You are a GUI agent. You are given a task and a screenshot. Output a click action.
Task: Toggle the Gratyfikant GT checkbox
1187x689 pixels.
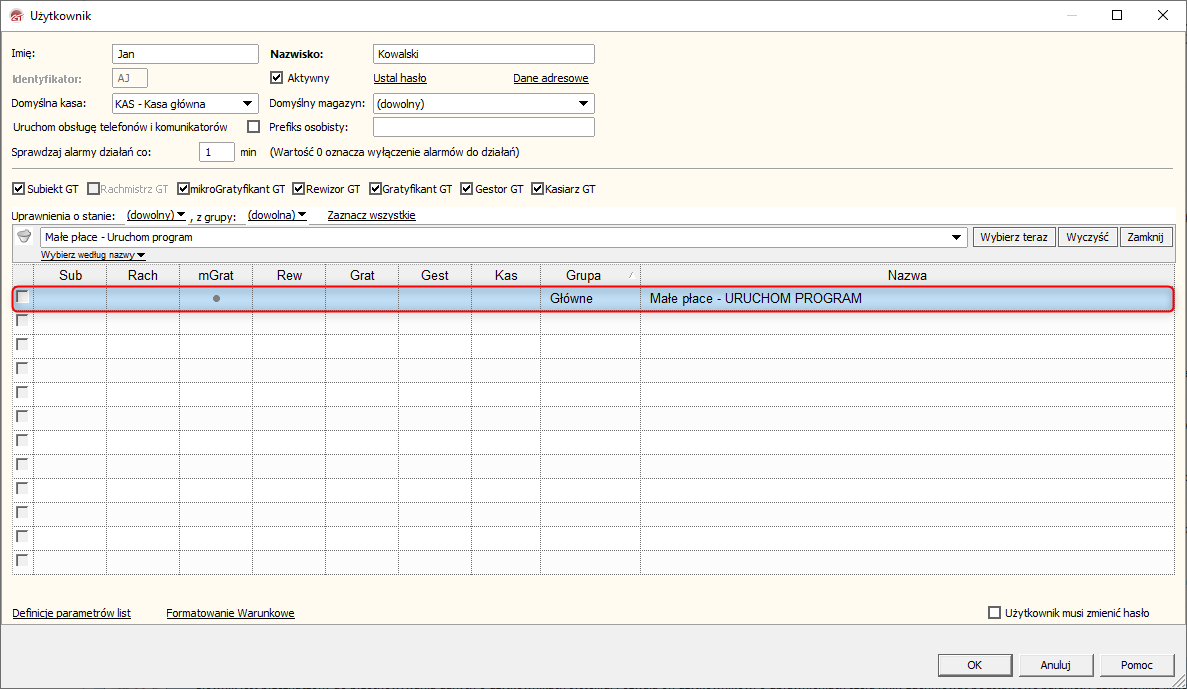[x=375, y=189]
